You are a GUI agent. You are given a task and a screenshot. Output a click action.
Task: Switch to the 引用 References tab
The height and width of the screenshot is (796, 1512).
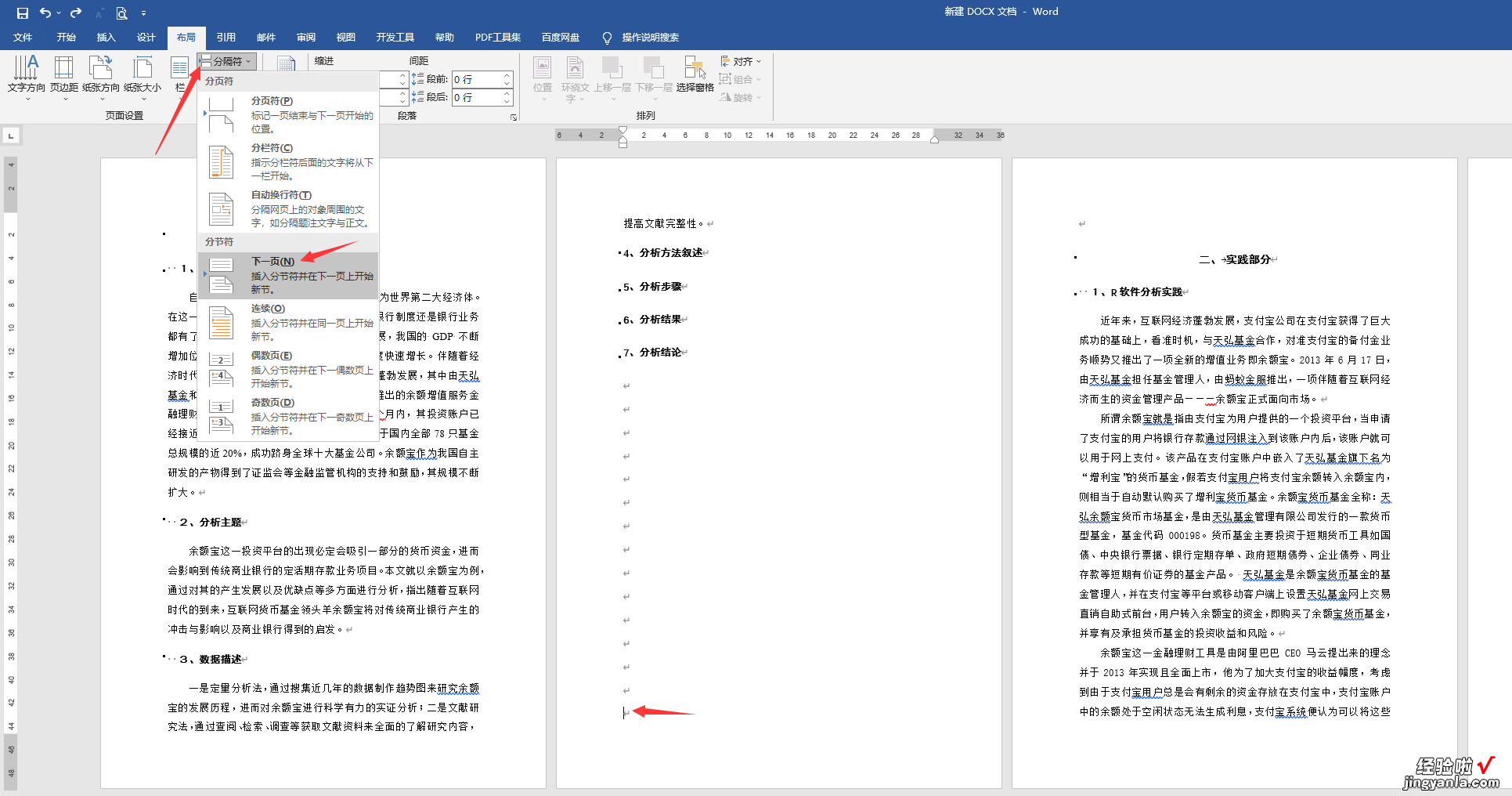[x=226, y=38]
